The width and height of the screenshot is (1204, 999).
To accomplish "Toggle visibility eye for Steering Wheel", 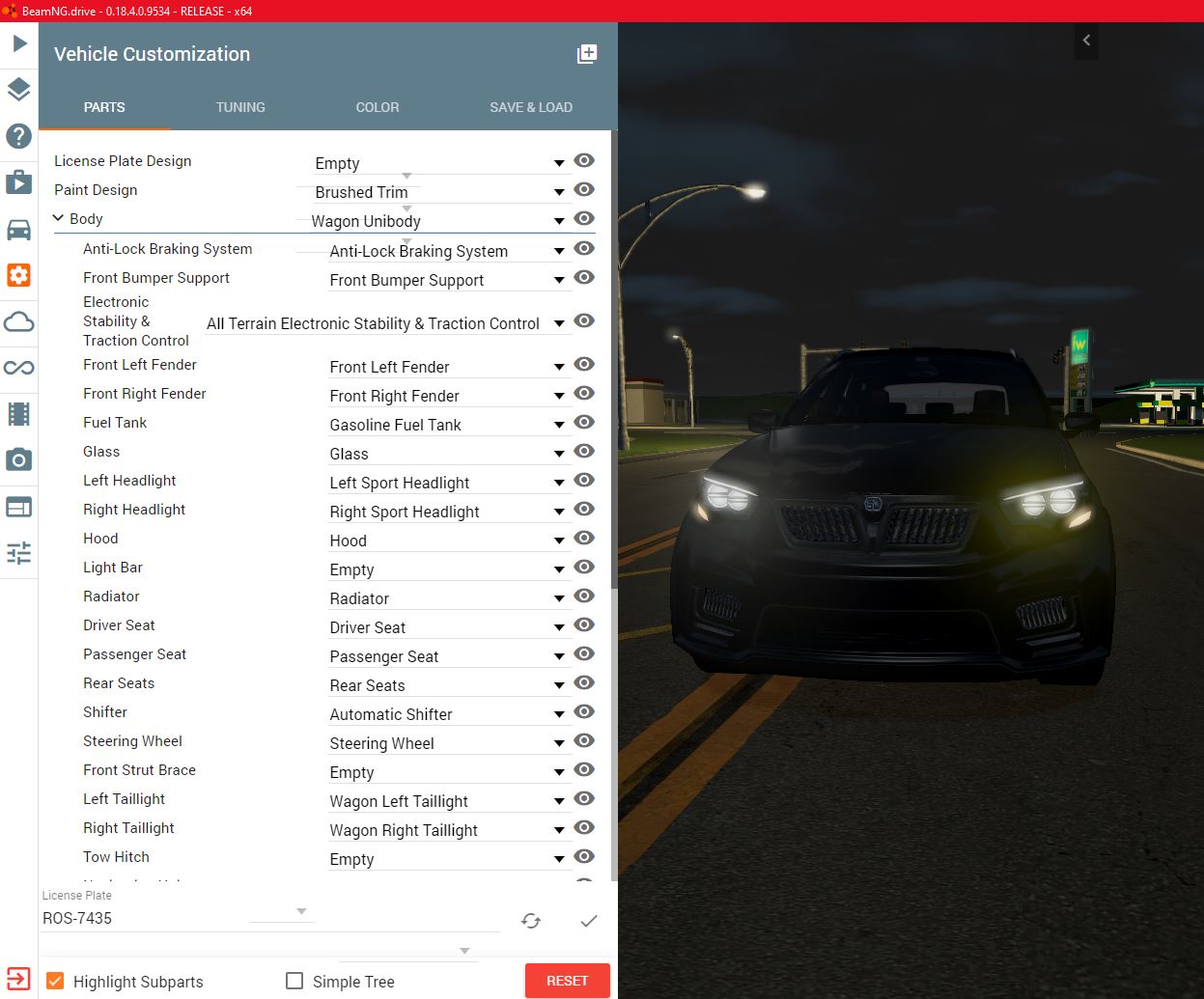I will point(584,741).
